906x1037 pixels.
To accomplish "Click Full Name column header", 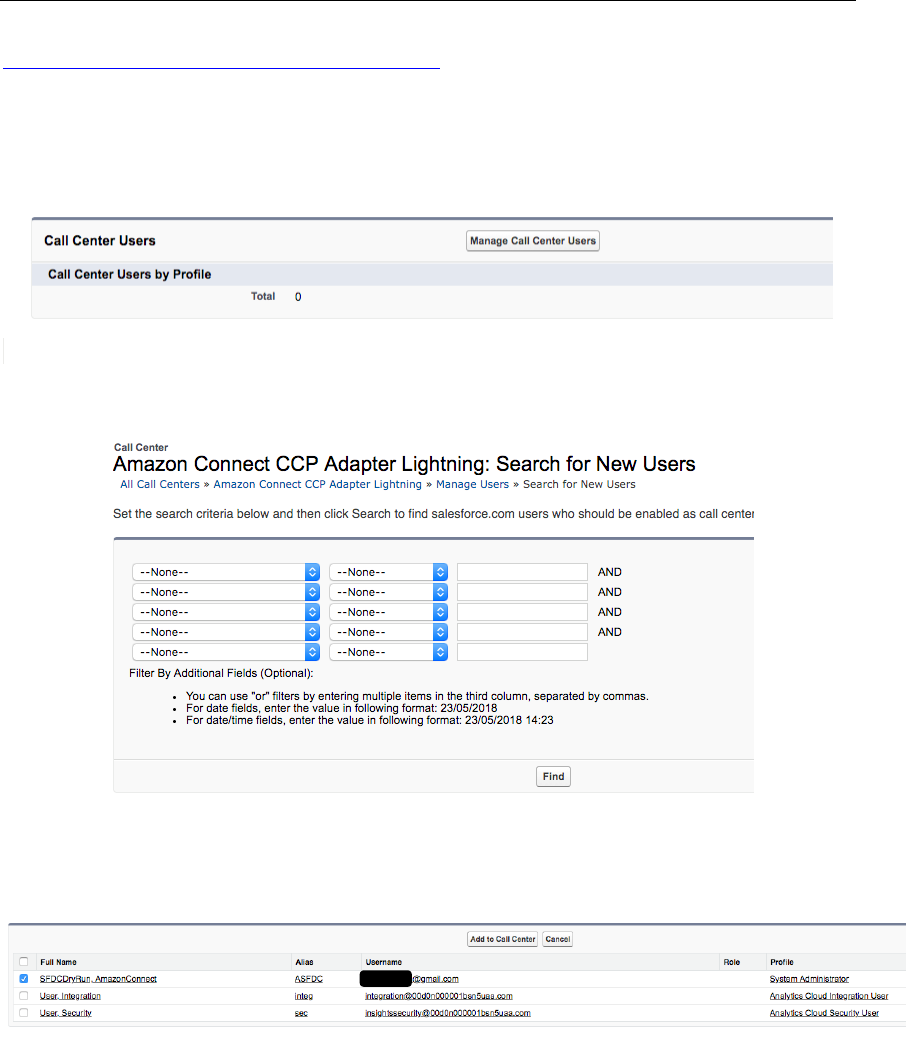I will (x=58, y=962).
